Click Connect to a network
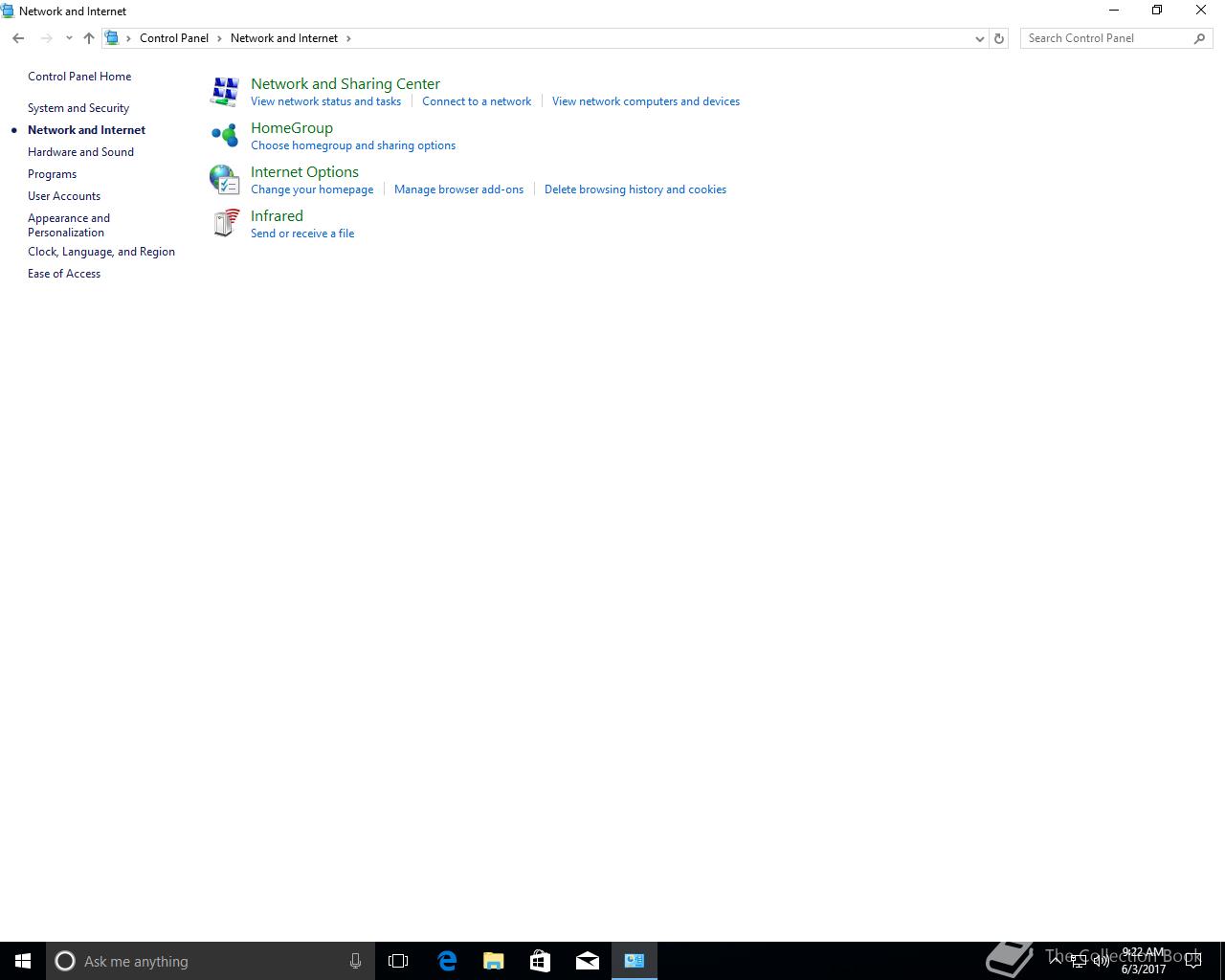Viewport: 1225px width, 980px height. click(x=477, y=101)
